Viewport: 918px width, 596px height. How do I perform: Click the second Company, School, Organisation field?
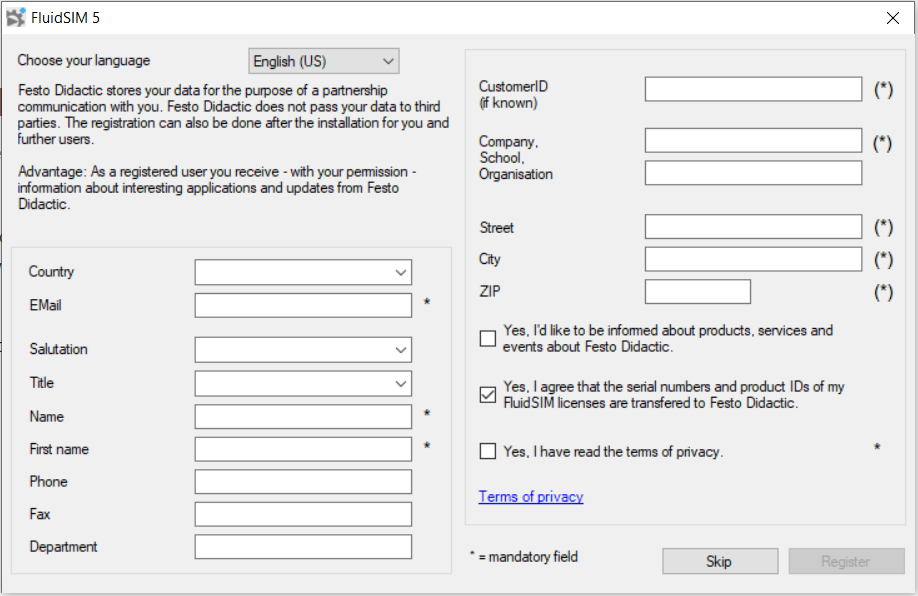click(753, 173)
